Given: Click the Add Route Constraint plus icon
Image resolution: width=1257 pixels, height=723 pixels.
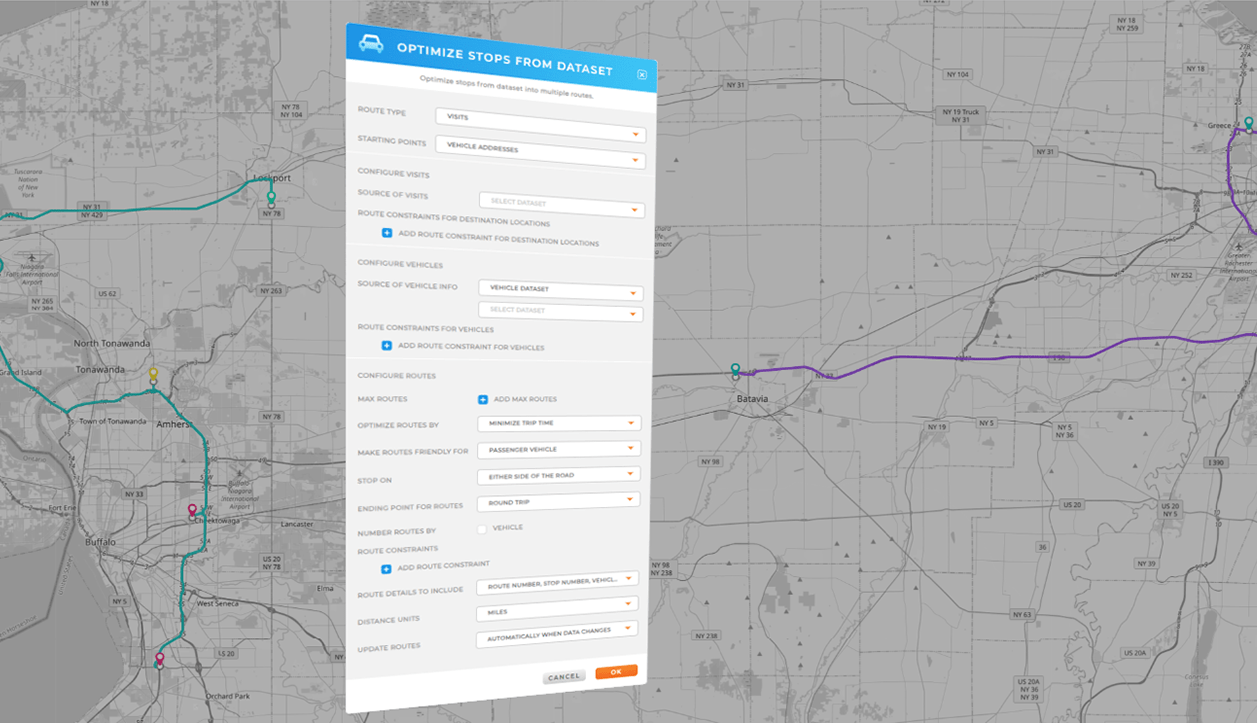Looking at the screenshot, I should [386, 568].
